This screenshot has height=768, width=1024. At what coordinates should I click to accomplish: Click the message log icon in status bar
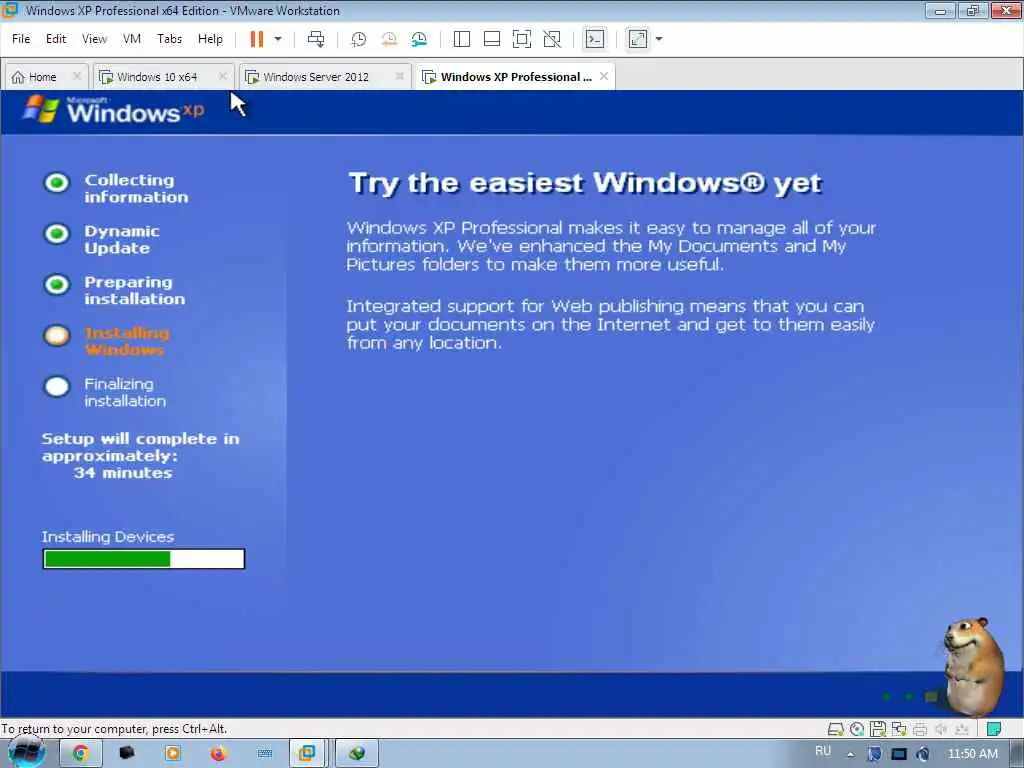(994, 729)
